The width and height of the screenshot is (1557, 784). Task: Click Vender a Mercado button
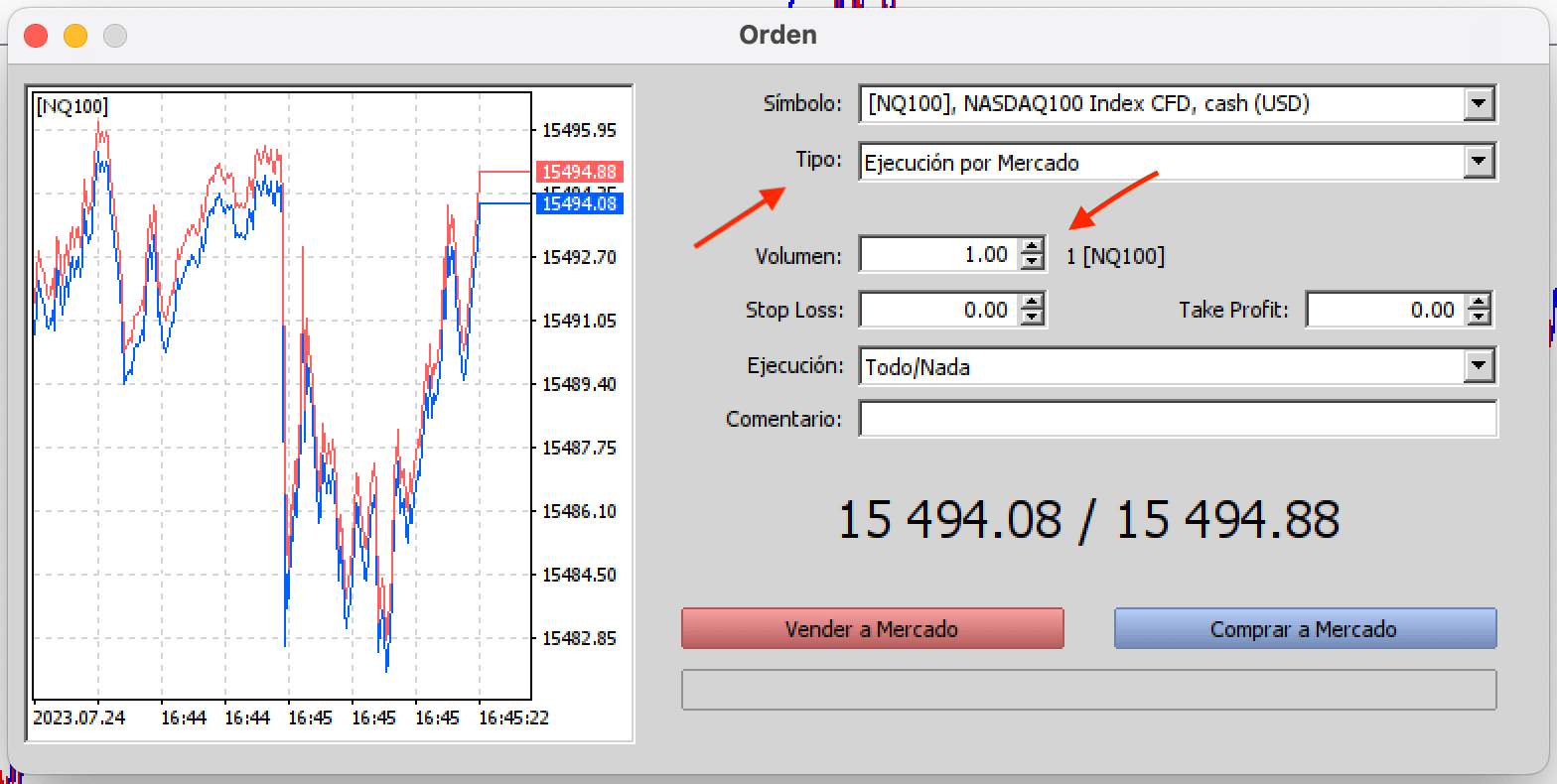(872, 629)
